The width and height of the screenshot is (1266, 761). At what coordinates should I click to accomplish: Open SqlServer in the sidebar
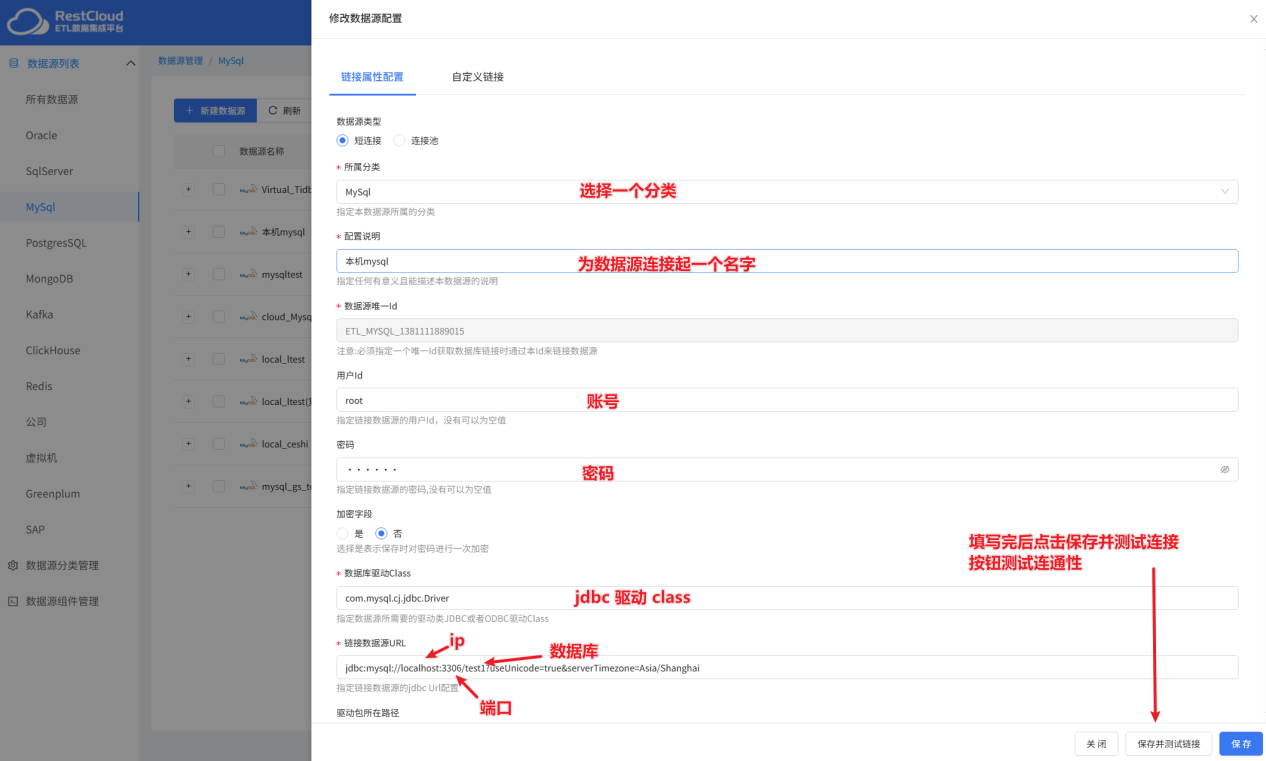coord(49,171)
